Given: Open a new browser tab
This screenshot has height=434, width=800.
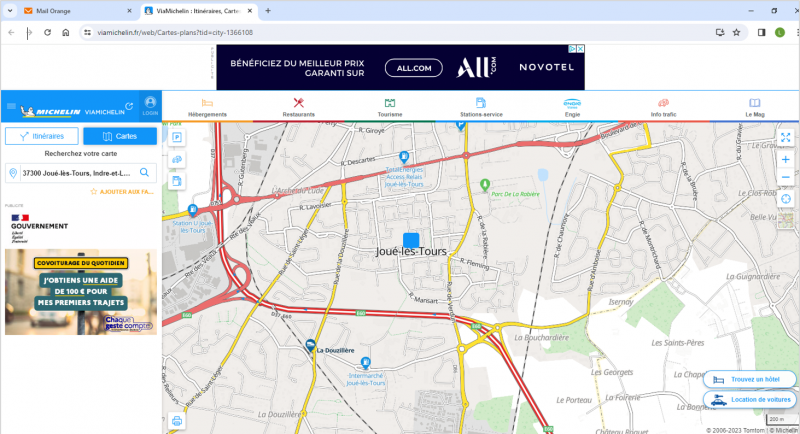Looking at the screenshot, I should point(268,11).
